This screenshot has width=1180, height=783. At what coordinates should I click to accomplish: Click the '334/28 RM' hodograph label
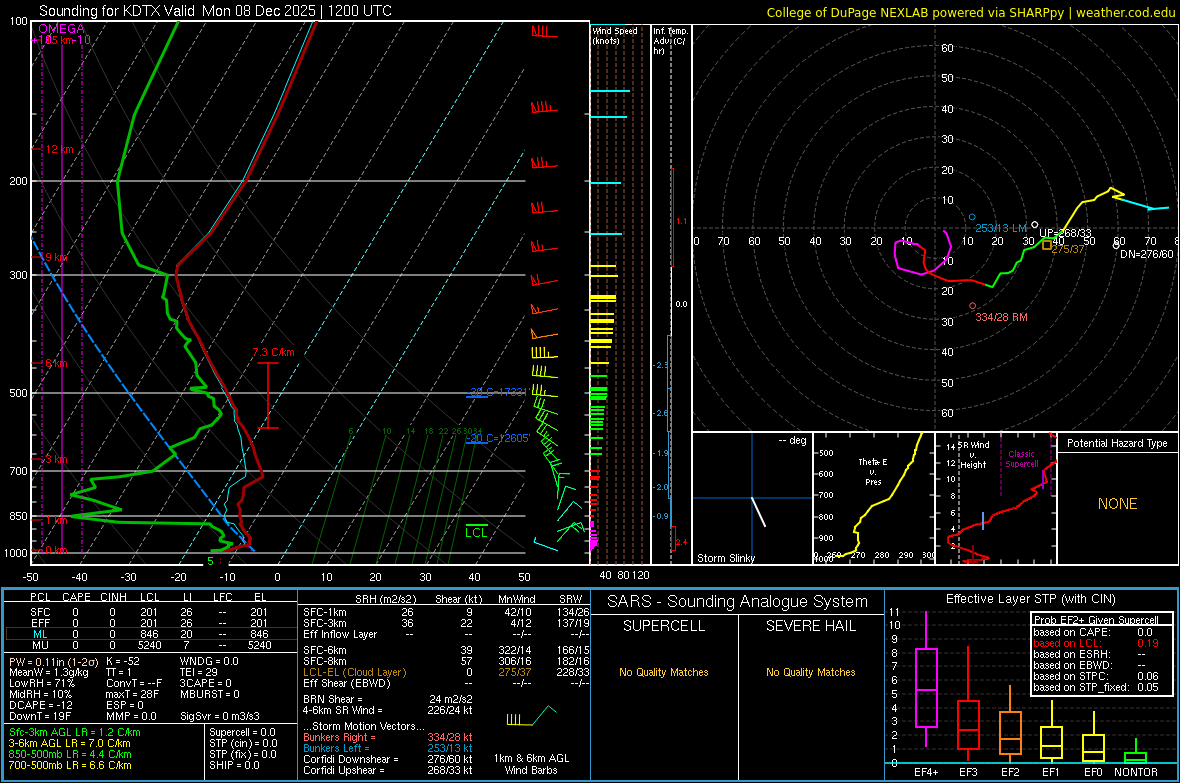pos(1002,317)
